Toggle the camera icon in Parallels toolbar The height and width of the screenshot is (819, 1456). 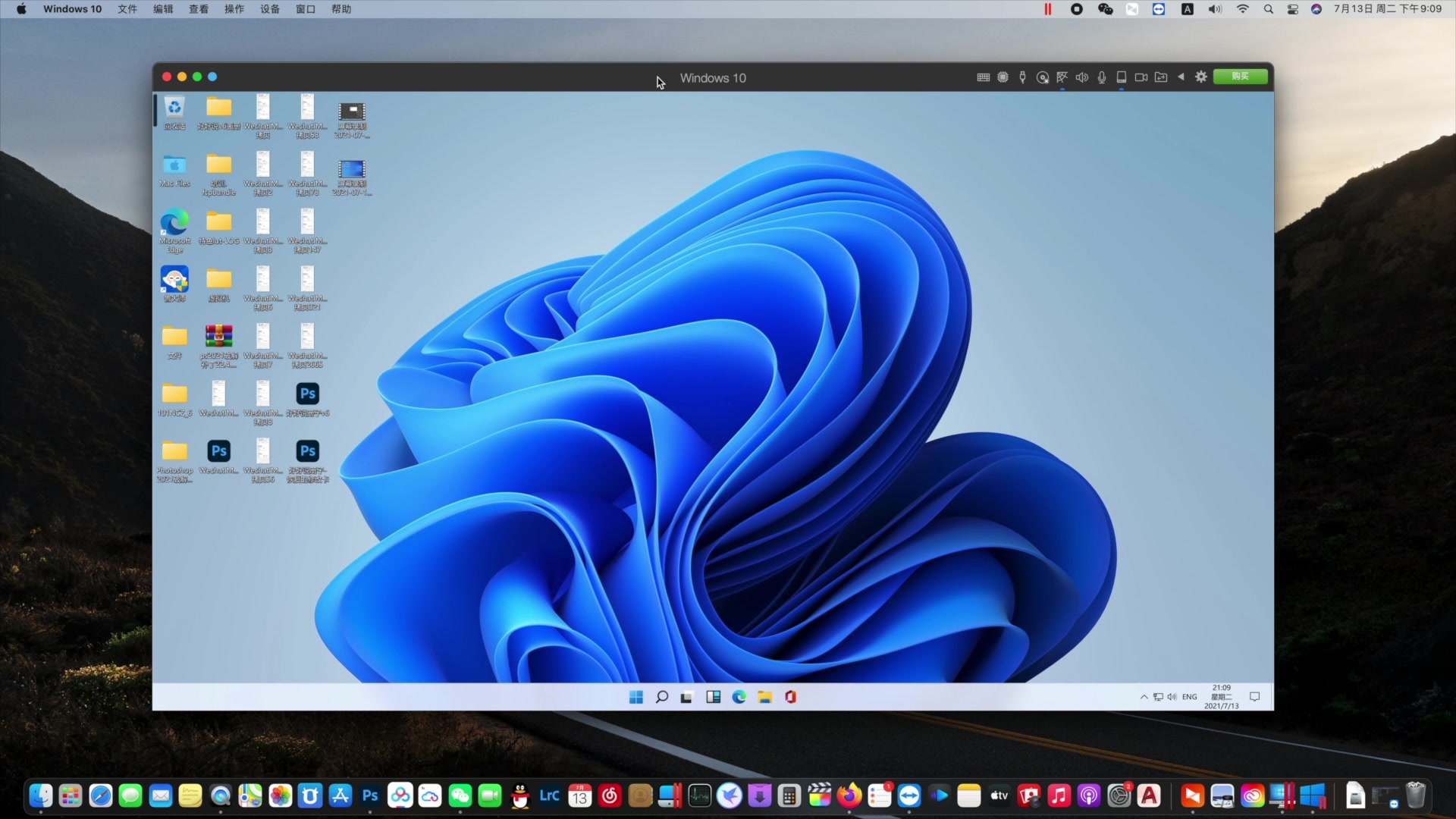click(1141, 77)
